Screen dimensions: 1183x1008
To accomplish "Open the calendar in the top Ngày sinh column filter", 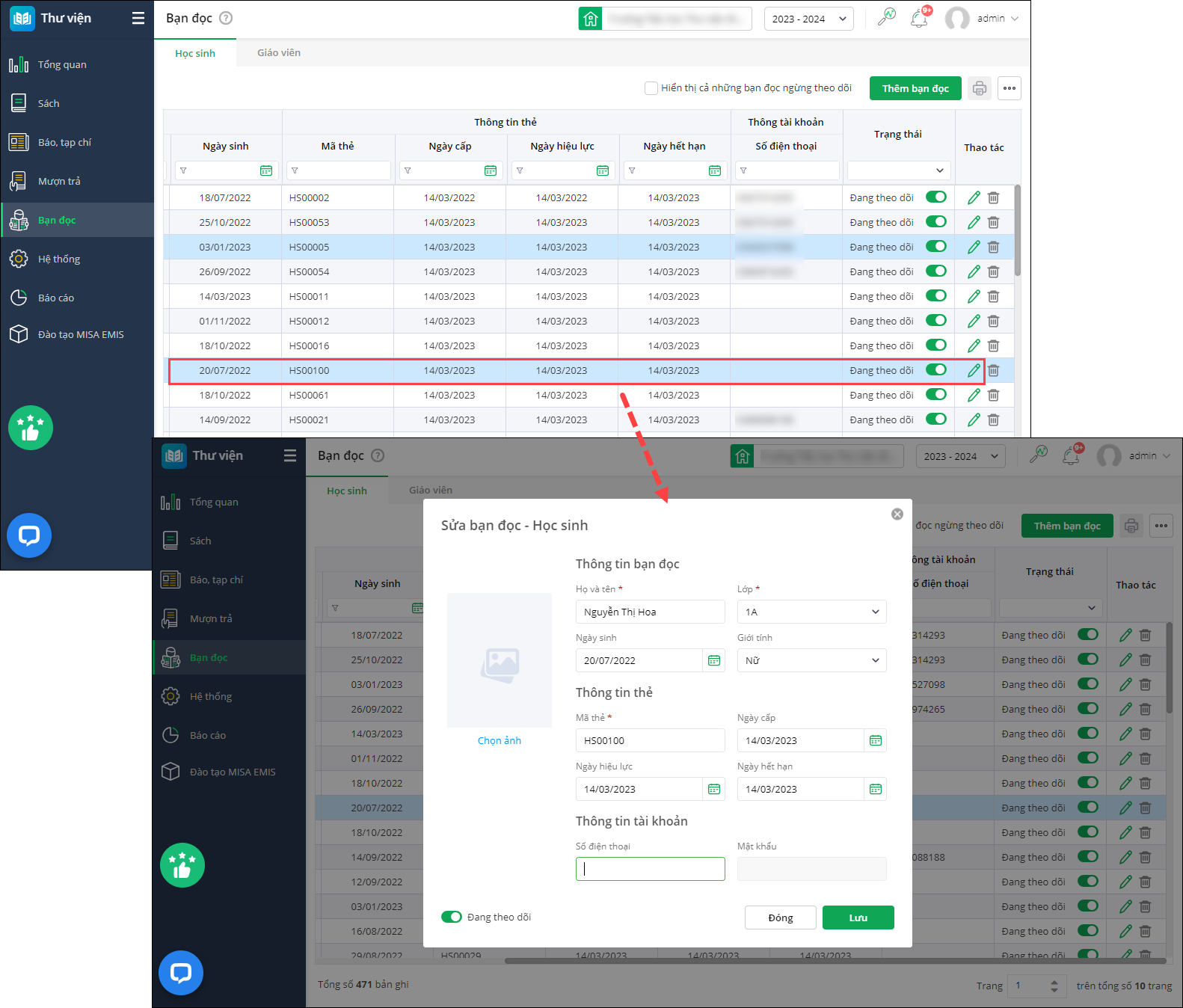I will [x=266, y=170].
